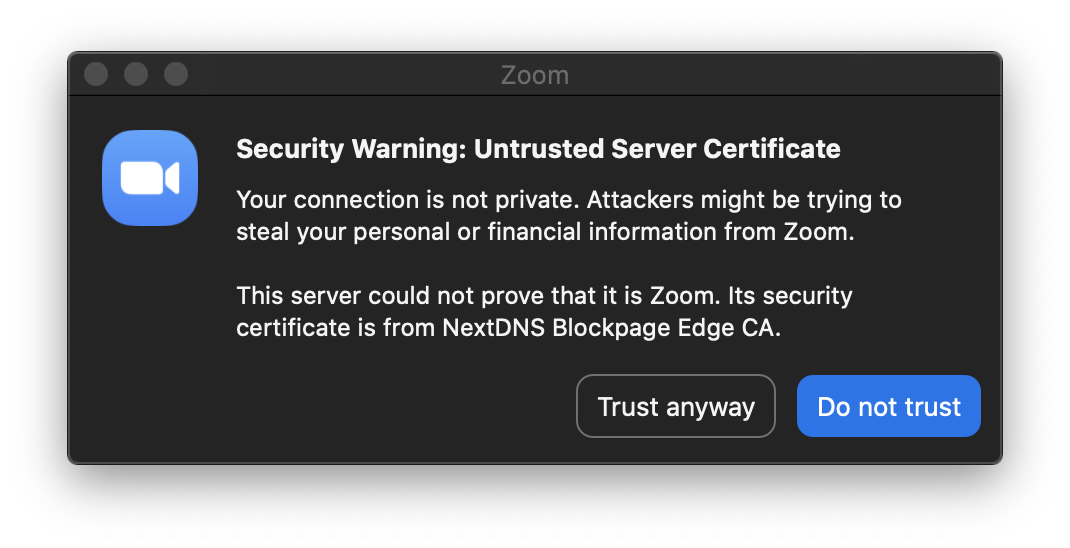The height and width of the screenshot is (548, 1070).
Task: Click the Your connection is not private sentence
Action: (408, 200)
